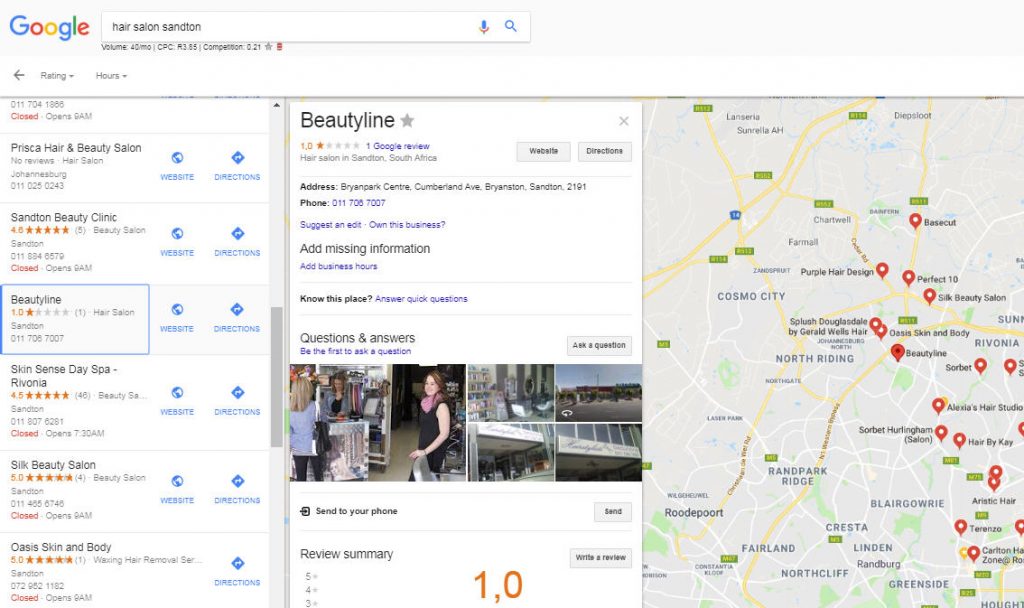The width and height of the screenshot is (1024, 608).
Task: Click Suggest an edit link
Action: (330, 225)
